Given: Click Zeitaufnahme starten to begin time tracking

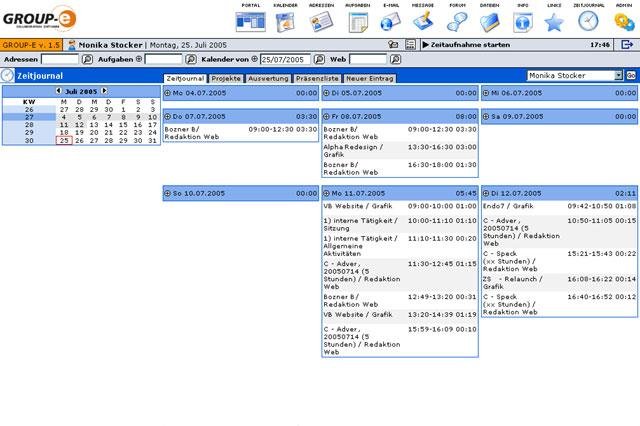Looking at the screenshot, I should (x=466, y=45).
